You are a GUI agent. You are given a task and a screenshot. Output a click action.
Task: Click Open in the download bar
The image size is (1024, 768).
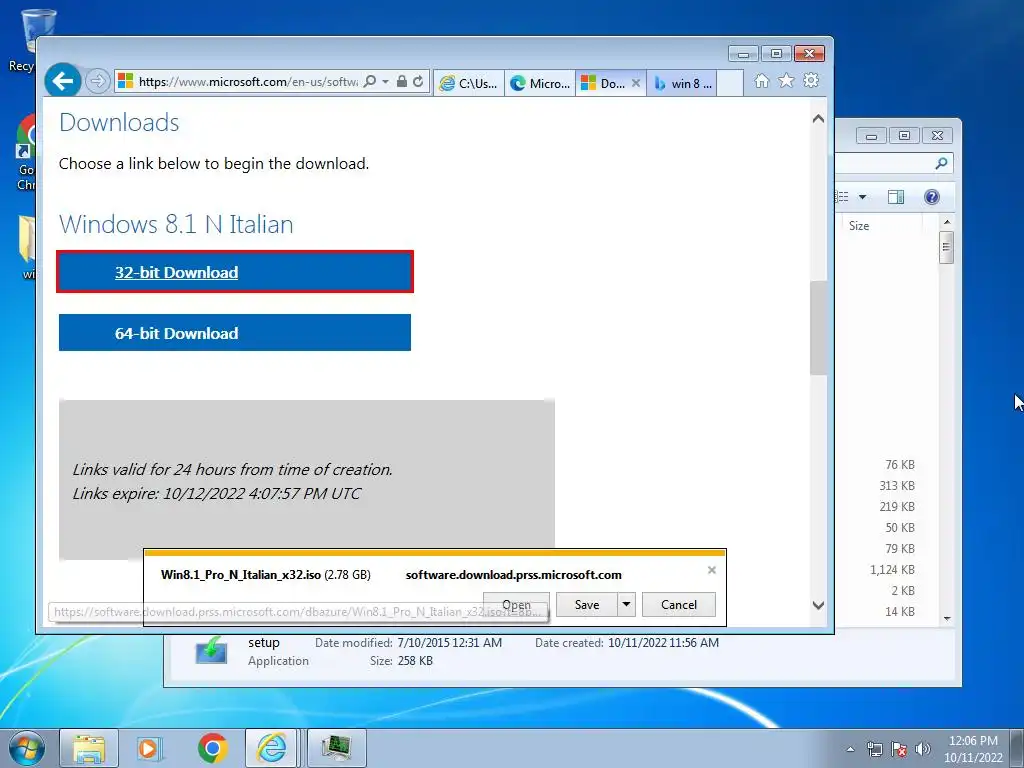517,605
